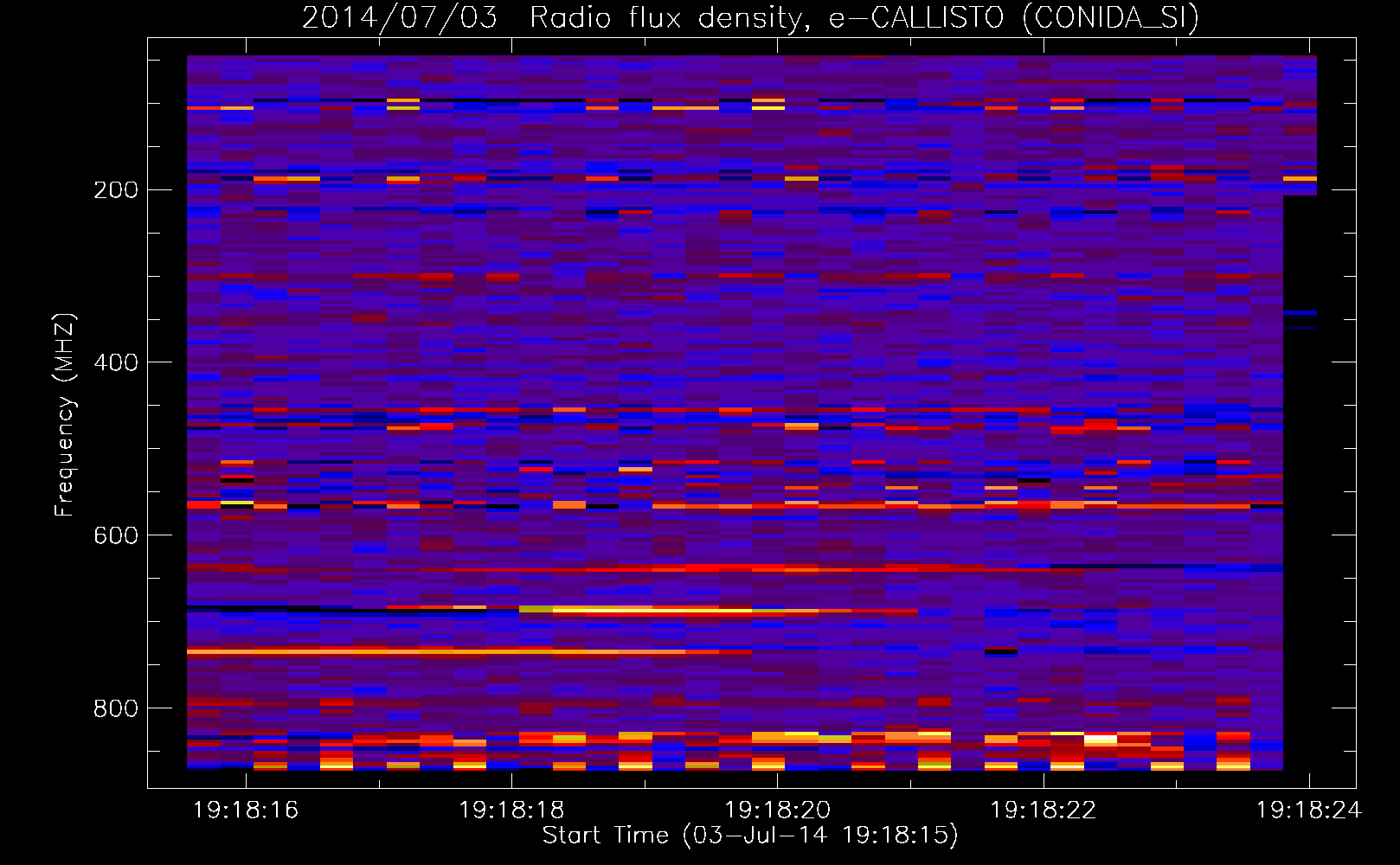
Task: Click the 400 frequency tick label
Action: pyautogui.click(x=116, y=362)
